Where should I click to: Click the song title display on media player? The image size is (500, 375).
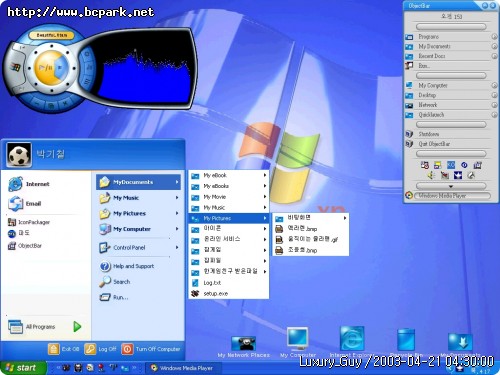click(52, 35)
